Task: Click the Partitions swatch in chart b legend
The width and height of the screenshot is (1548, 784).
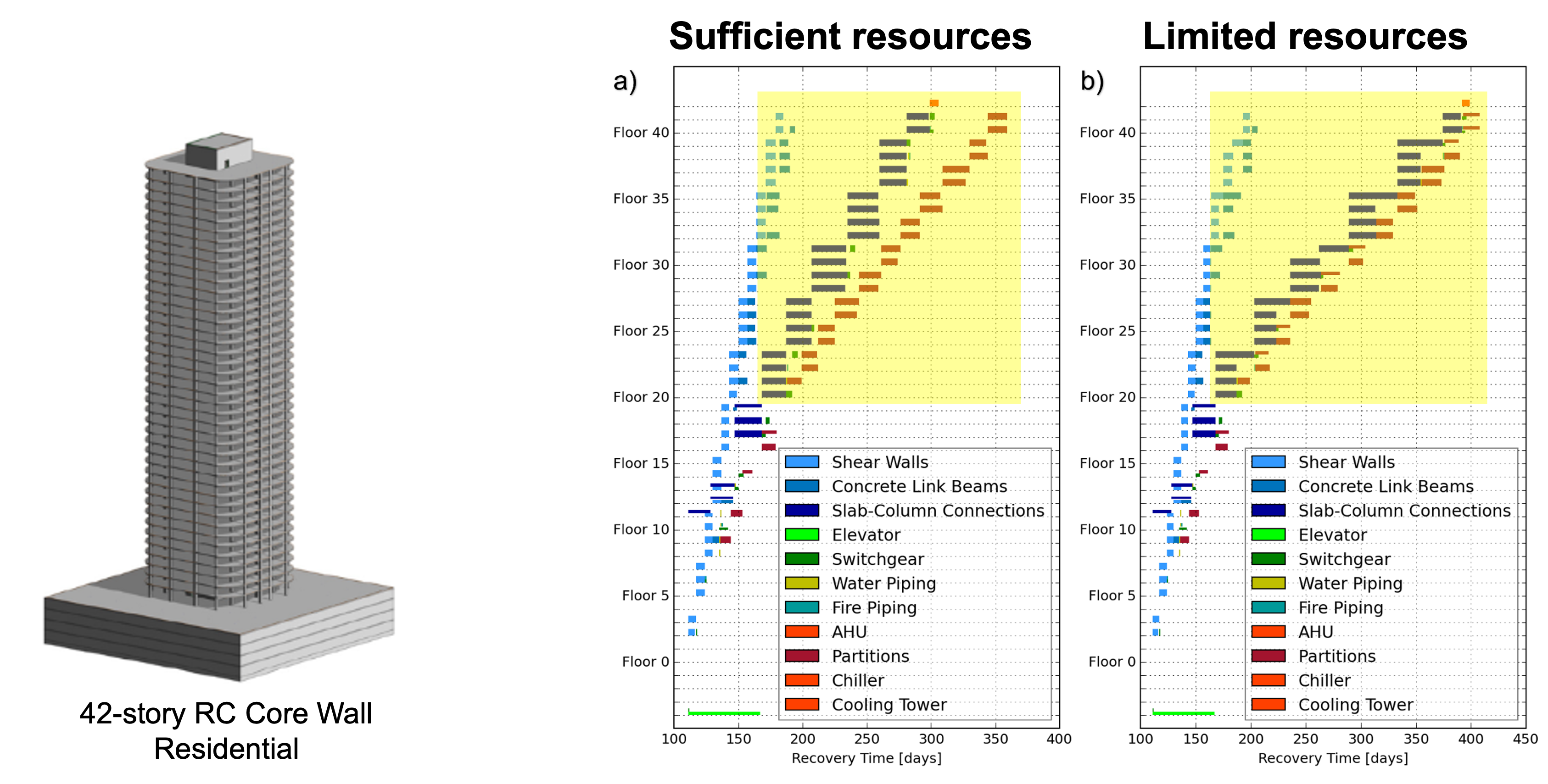Action: point(1268,656)
